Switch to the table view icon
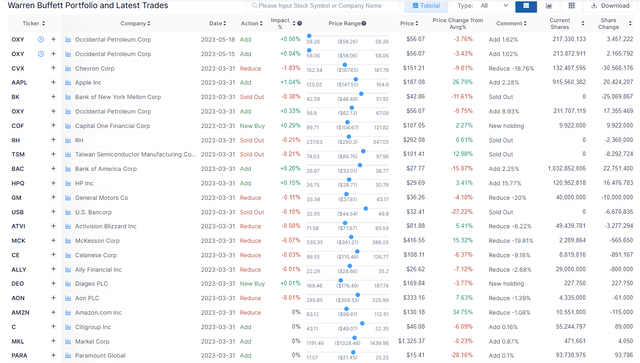 pyautogui.click(x=526, y=6)
